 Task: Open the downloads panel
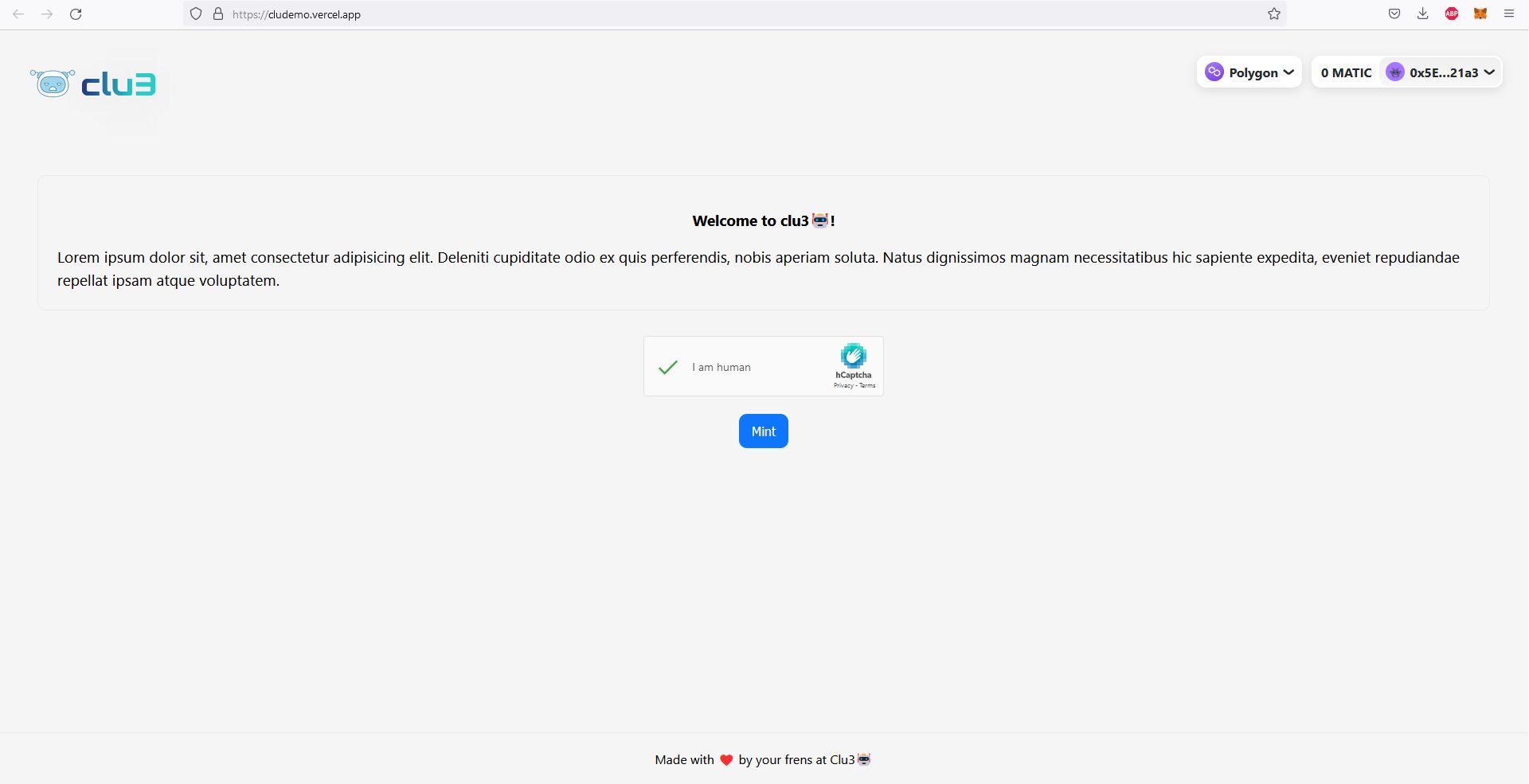pos(1423,14)
